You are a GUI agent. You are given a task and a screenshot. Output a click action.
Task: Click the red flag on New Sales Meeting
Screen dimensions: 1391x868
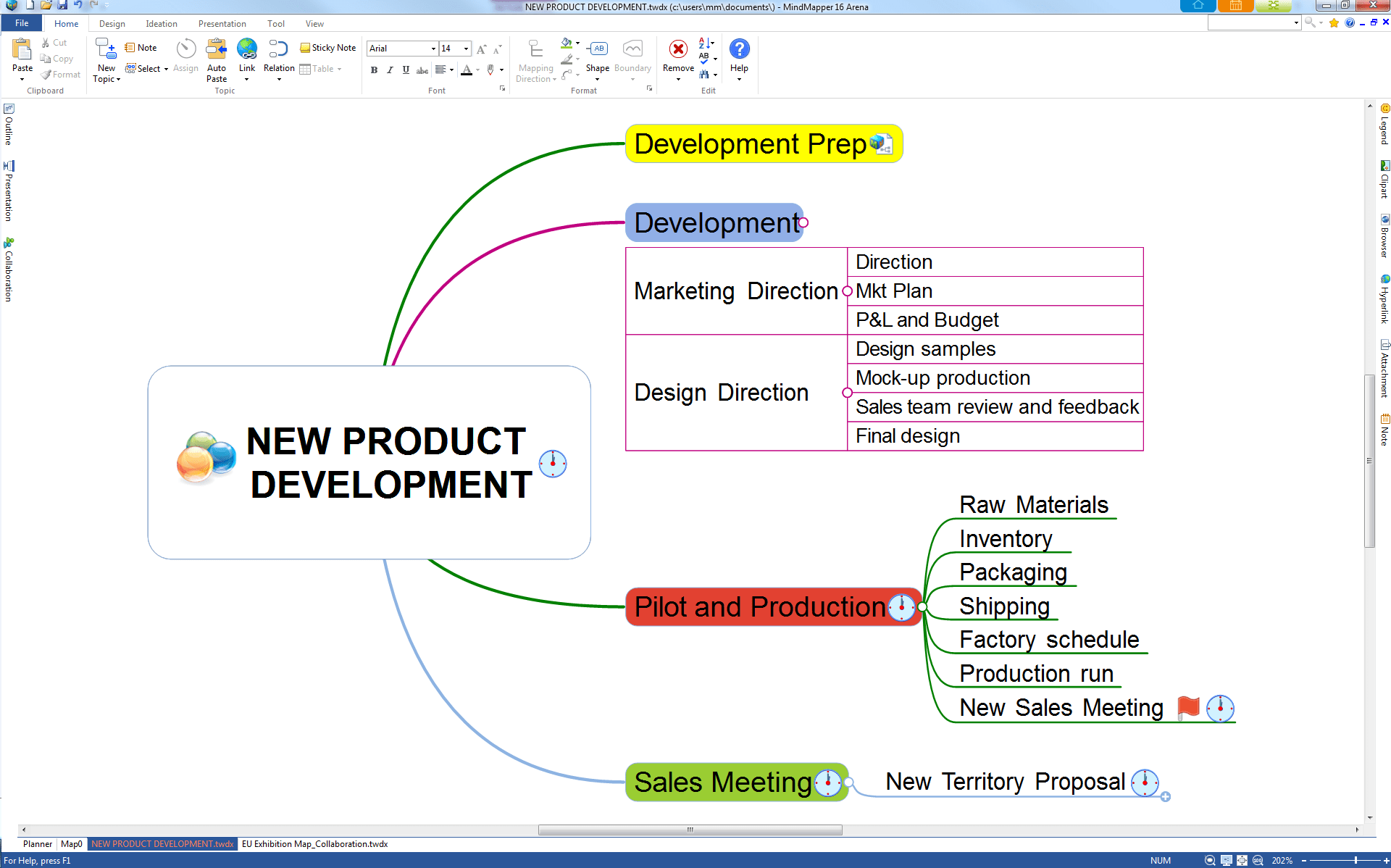coord(1188,707)
